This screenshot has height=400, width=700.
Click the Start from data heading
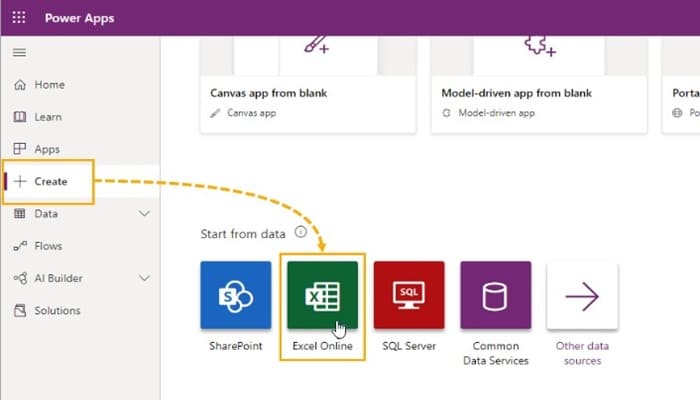(x=243, y=234)
